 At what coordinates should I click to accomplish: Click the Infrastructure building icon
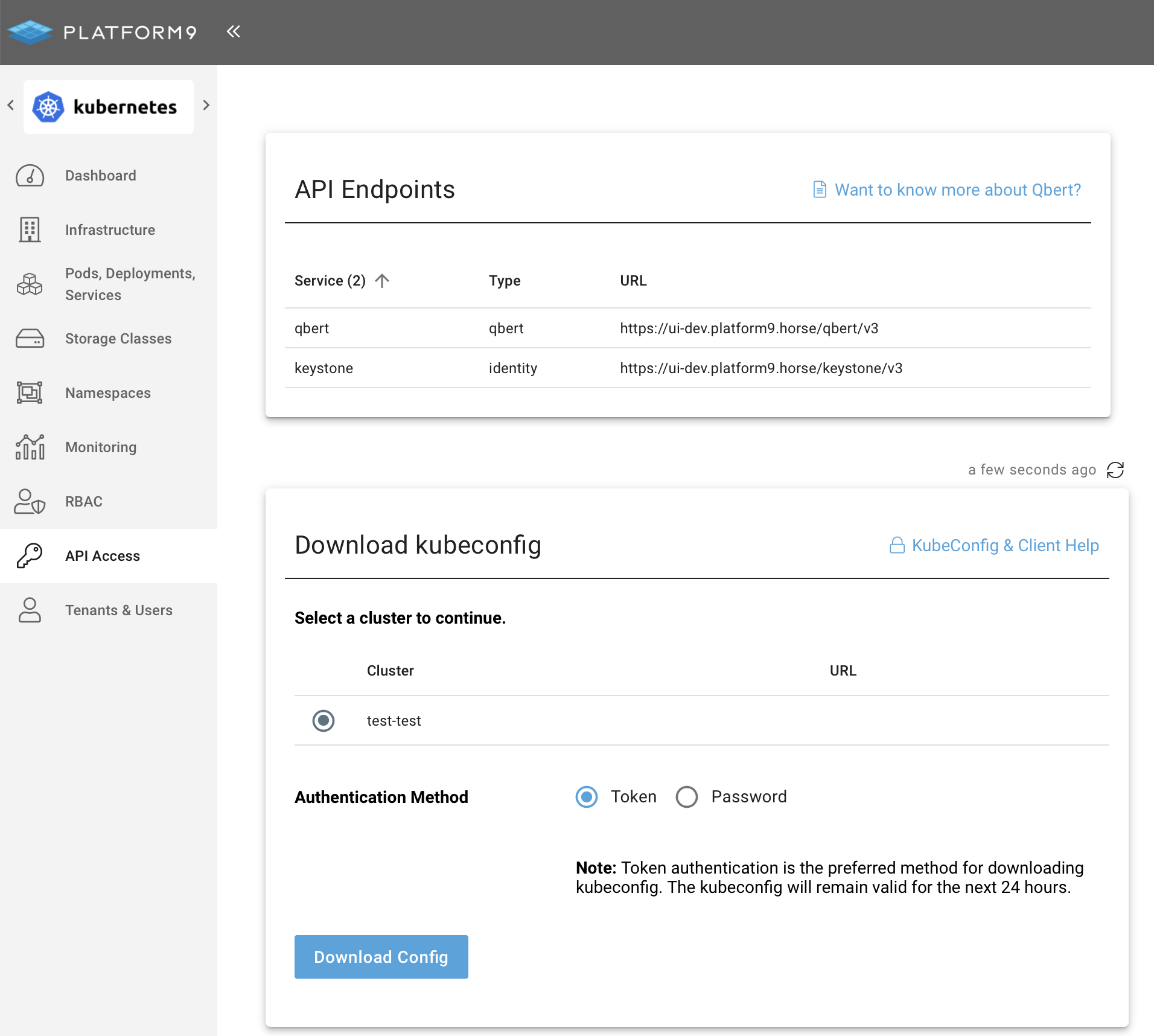(x=30, y=230)
